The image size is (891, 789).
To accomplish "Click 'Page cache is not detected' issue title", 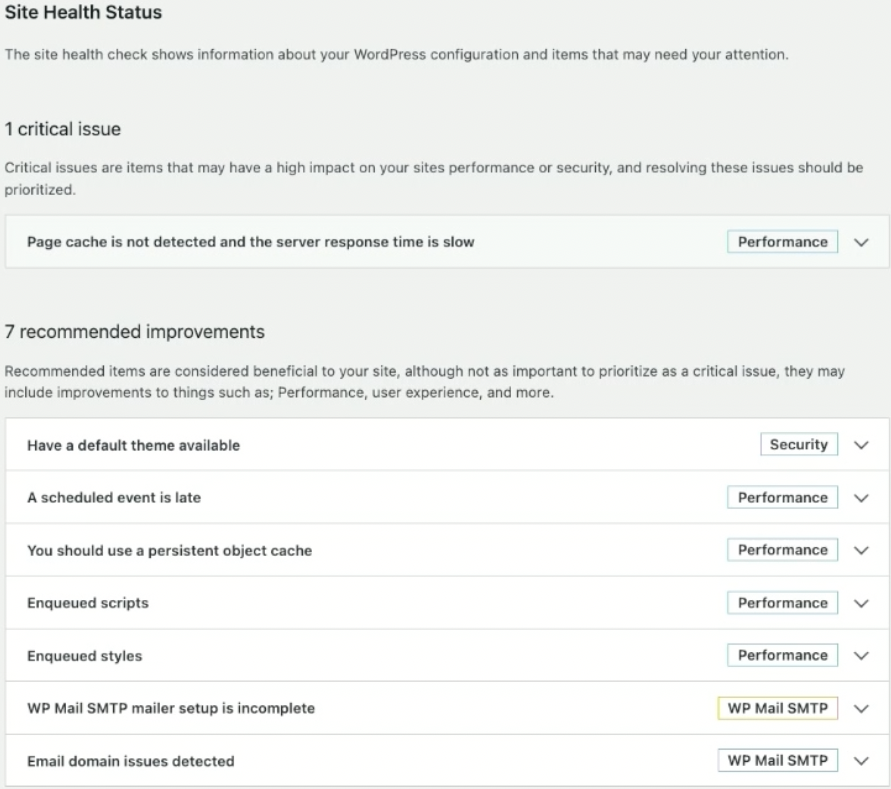I will point(251,242).
